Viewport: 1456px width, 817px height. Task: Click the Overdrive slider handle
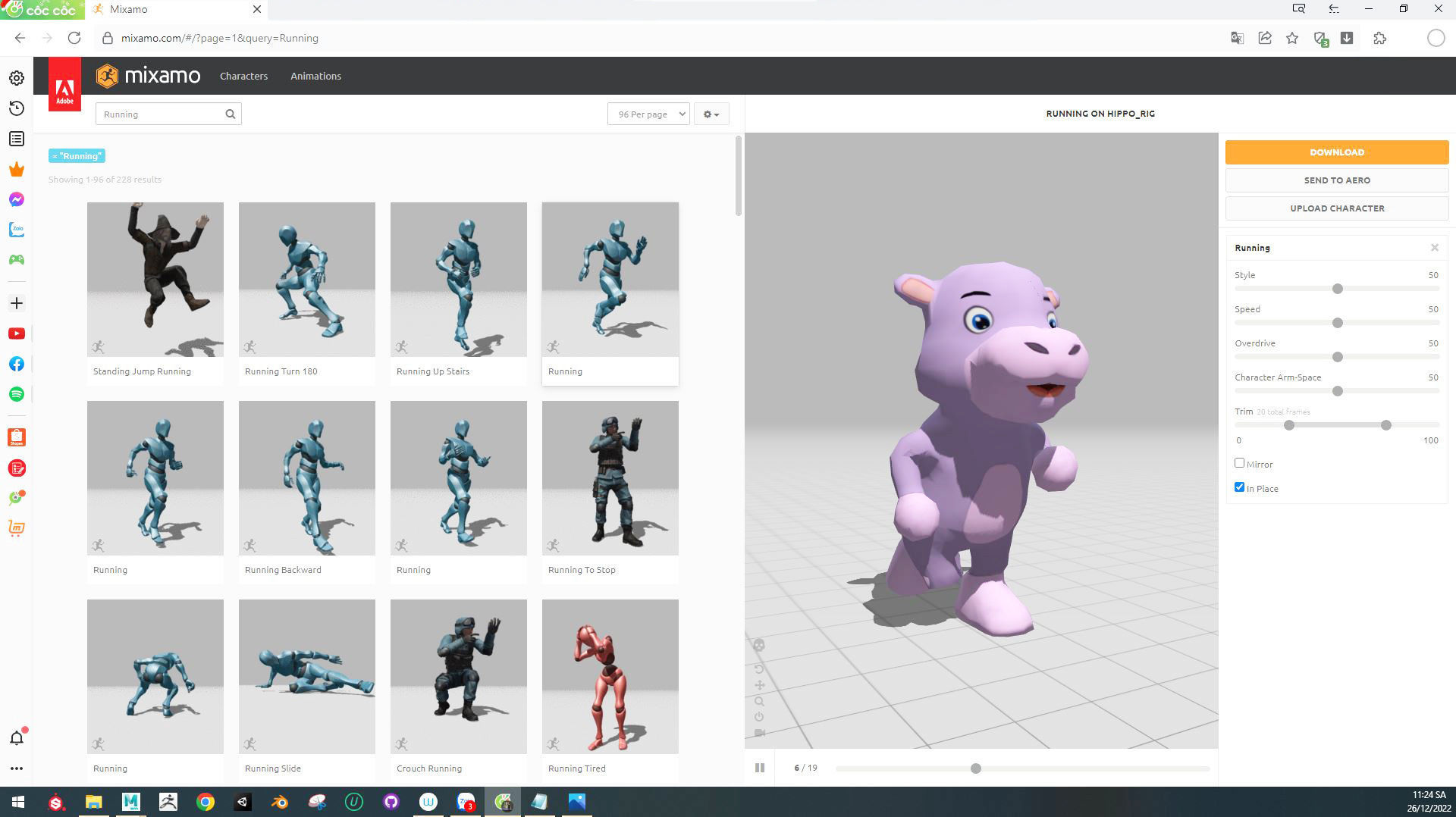[x=1338, y=357]
